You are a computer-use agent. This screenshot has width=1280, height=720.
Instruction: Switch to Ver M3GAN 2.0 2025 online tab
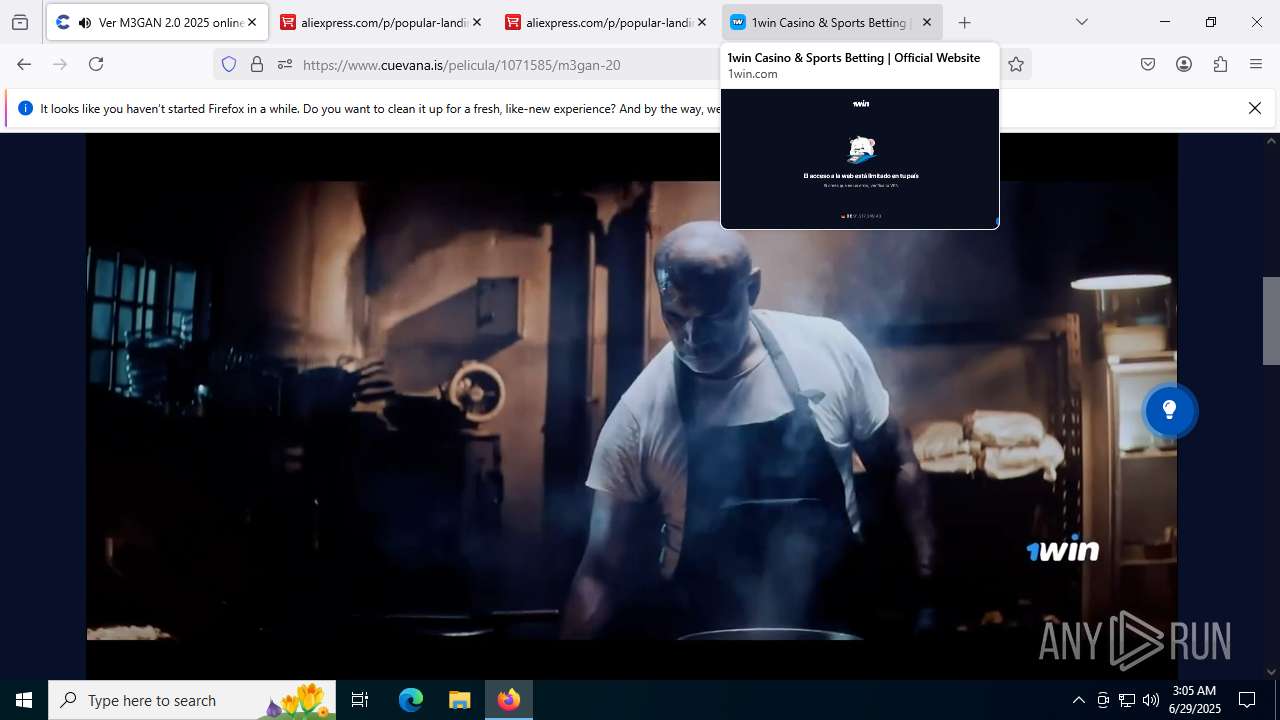pos(157,22)
